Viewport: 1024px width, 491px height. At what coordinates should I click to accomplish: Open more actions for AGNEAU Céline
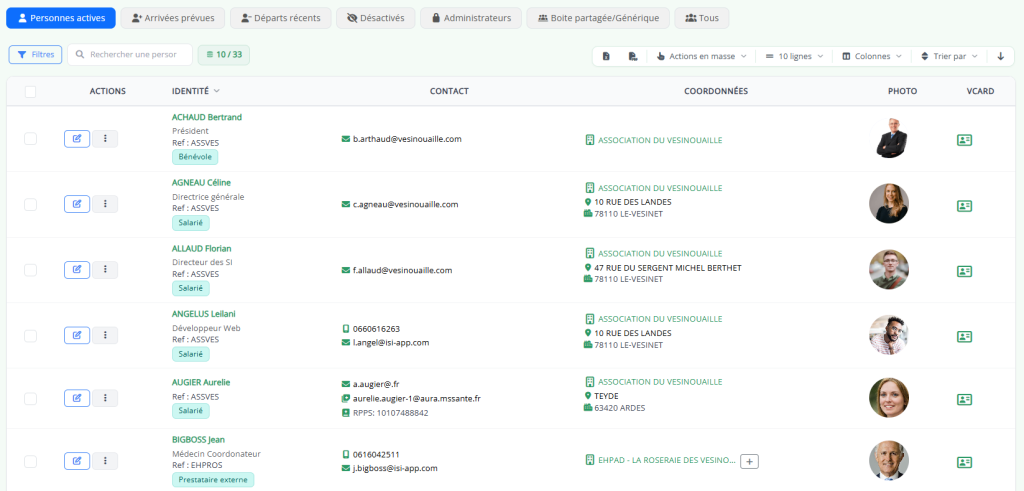pyautogui.click(x=105, y=204)
